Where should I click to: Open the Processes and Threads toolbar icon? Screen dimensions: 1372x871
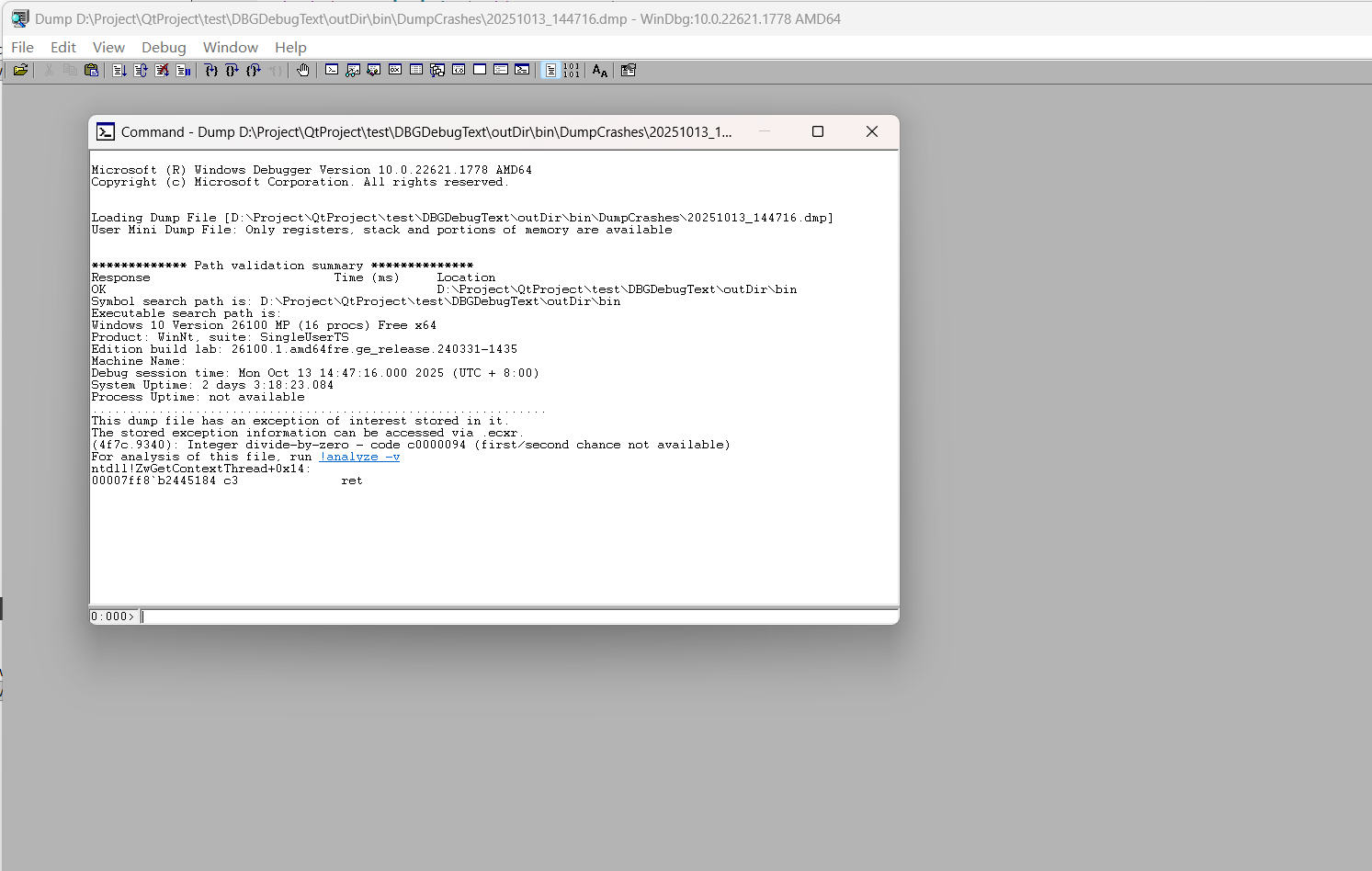coord(501,70)
